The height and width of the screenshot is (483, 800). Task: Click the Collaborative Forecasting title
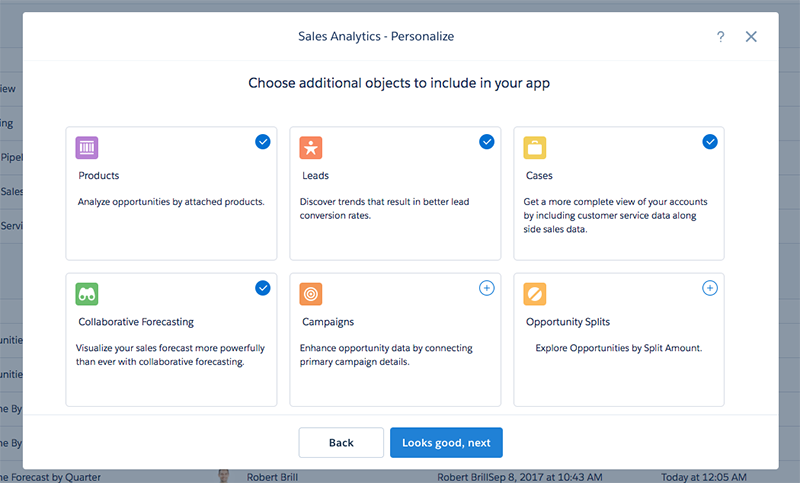136,322
